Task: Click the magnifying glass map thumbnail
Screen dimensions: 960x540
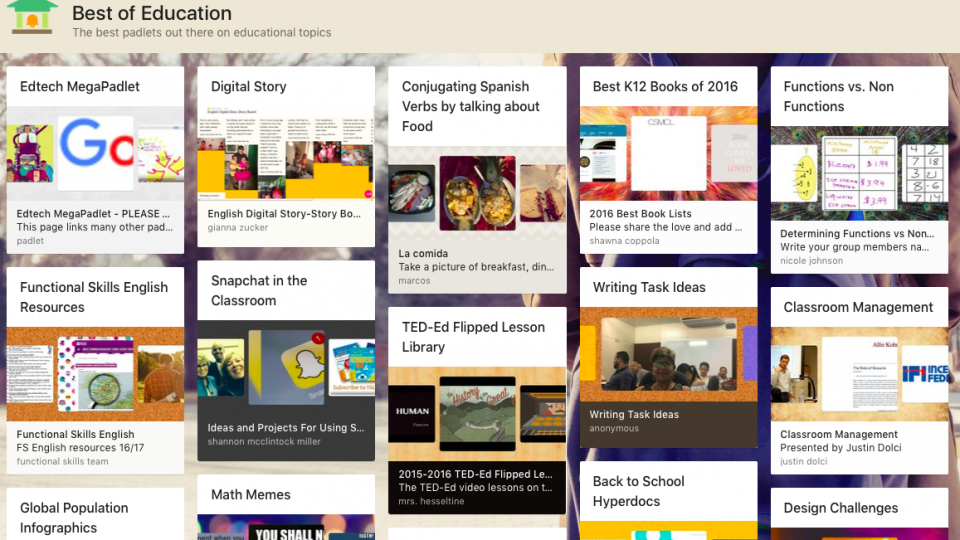Action: [x=96, y=373]
